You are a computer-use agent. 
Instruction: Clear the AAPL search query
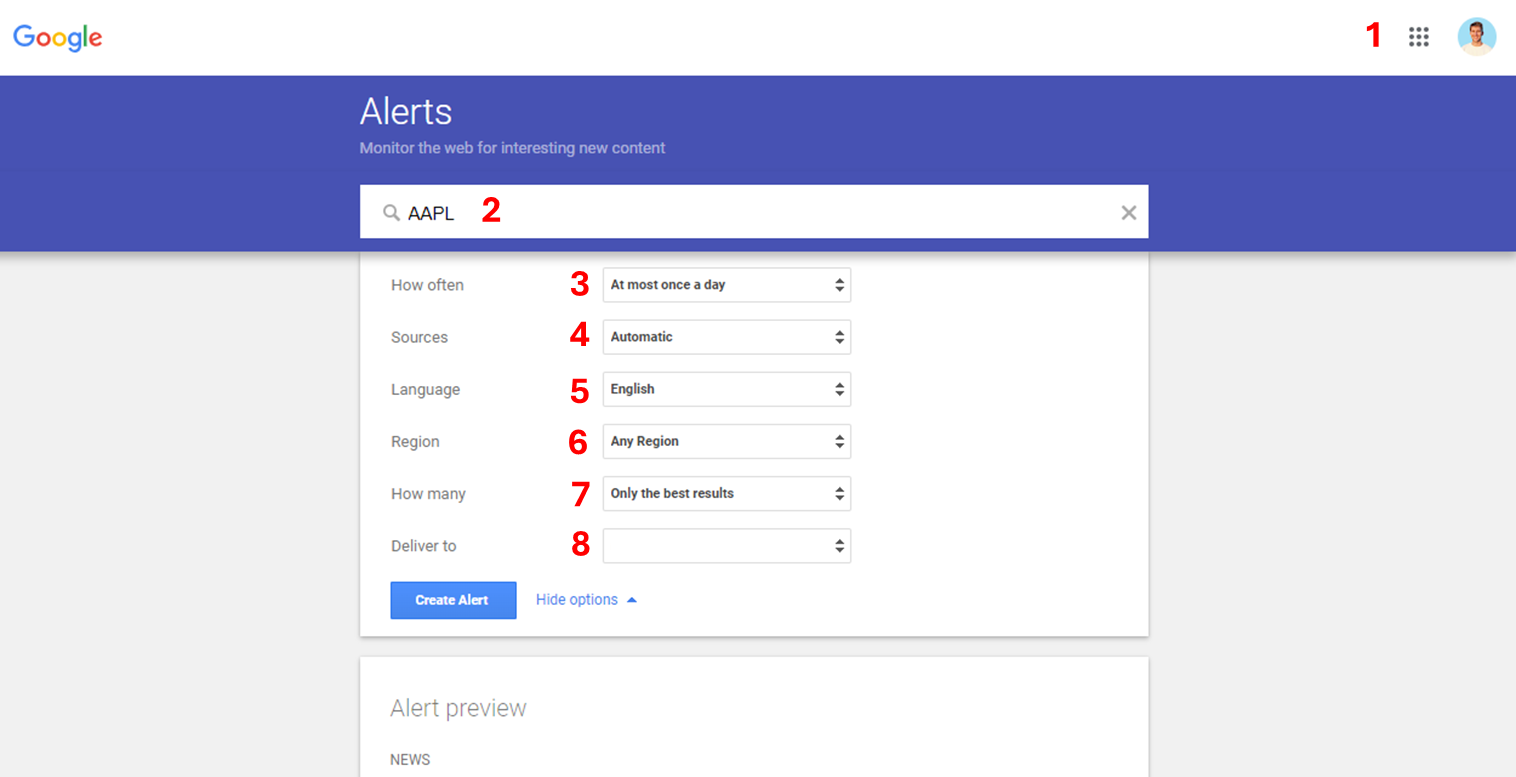coord(1129,212)
